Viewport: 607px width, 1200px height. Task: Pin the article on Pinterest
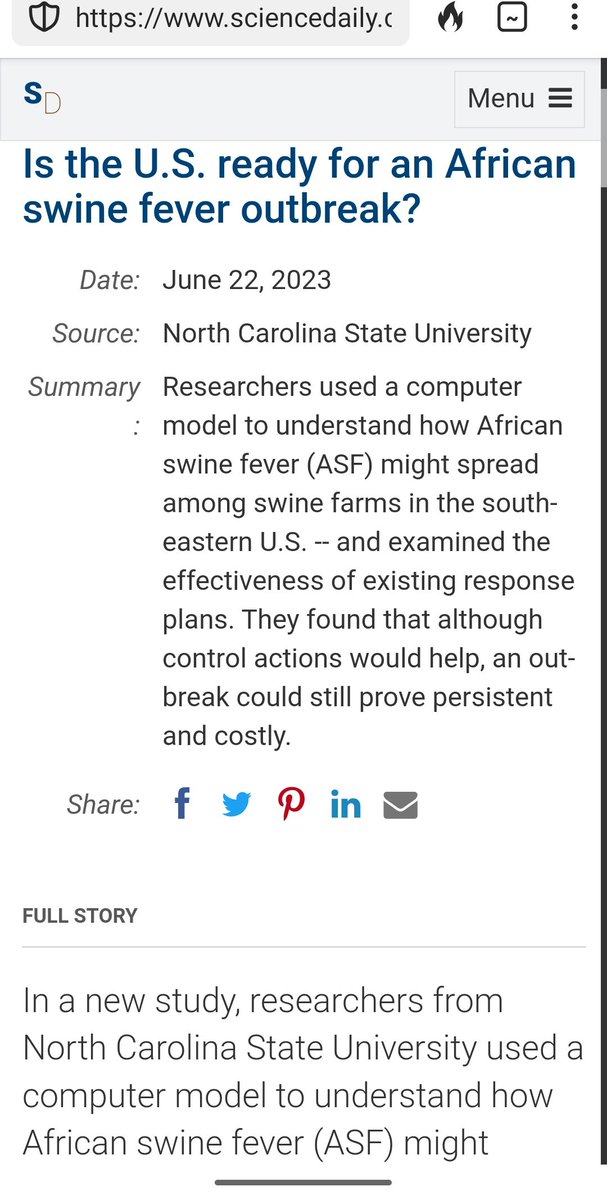(291, 803)
